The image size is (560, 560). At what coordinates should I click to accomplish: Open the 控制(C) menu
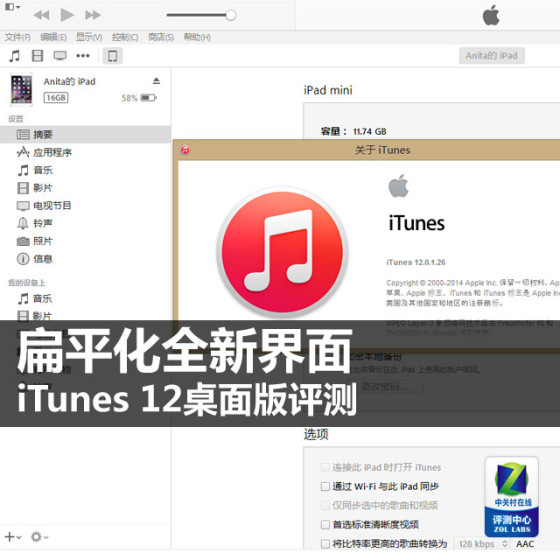pos(125,37)
